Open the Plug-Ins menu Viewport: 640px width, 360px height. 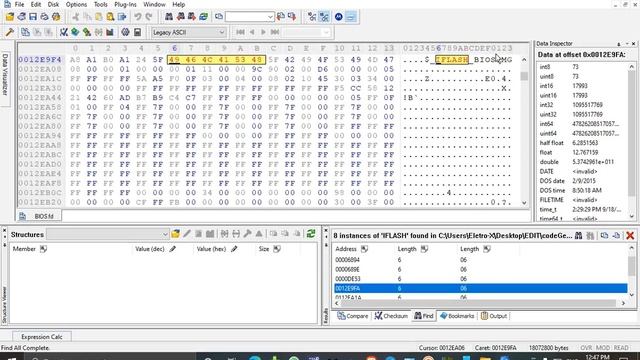pos(125,4)
